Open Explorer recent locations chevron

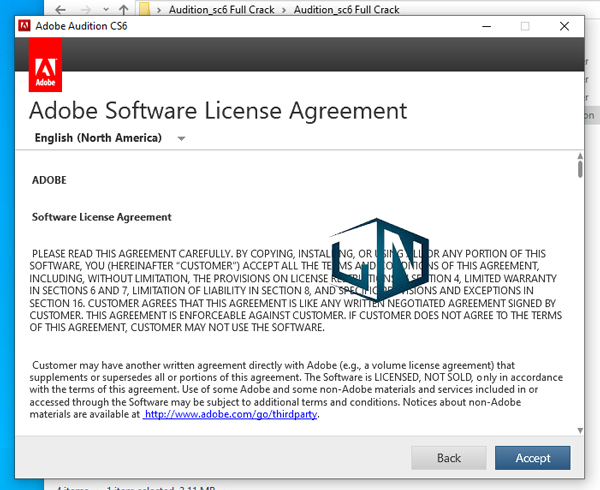[106, 9]
